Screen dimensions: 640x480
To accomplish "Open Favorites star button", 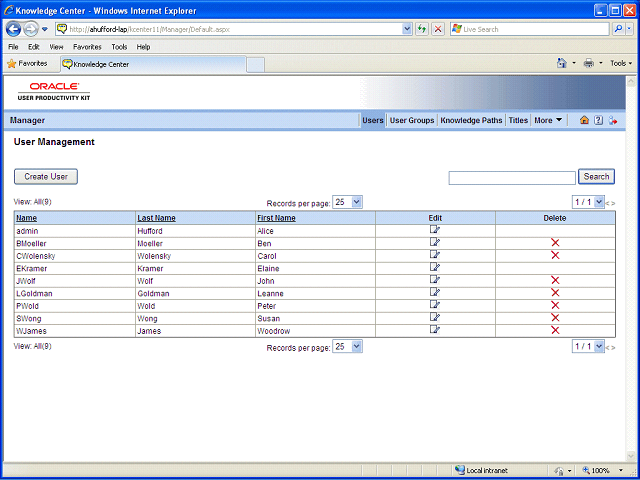I will coord(28,64).
